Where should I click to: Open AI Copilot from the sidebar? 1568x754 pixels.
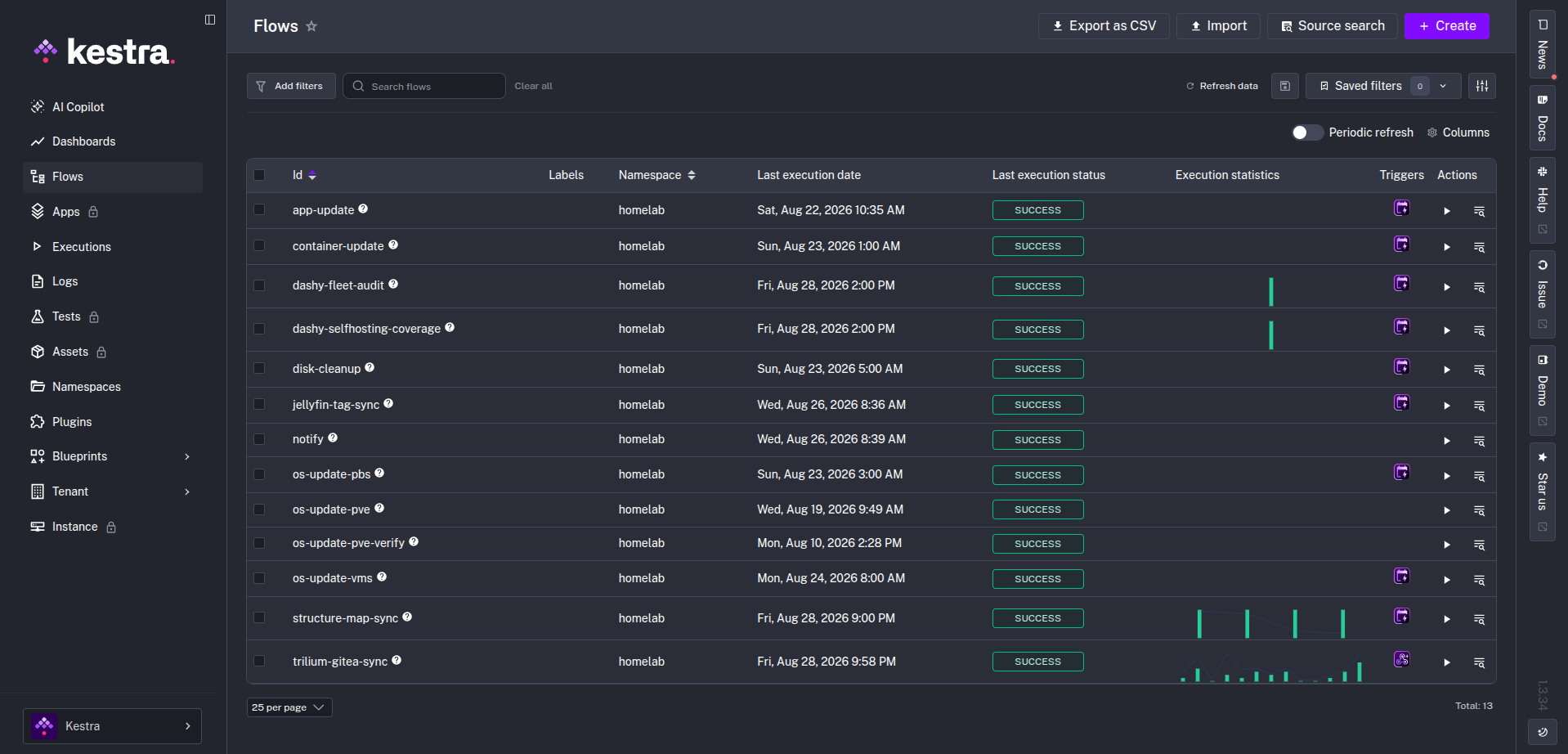click(113, 107)
